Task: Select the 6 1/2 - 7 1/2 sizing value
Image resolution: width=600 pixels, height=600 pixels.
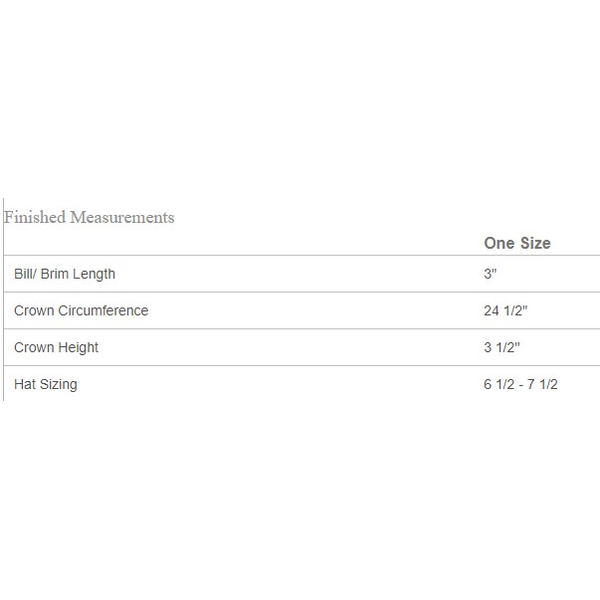Action: point(521,384)
